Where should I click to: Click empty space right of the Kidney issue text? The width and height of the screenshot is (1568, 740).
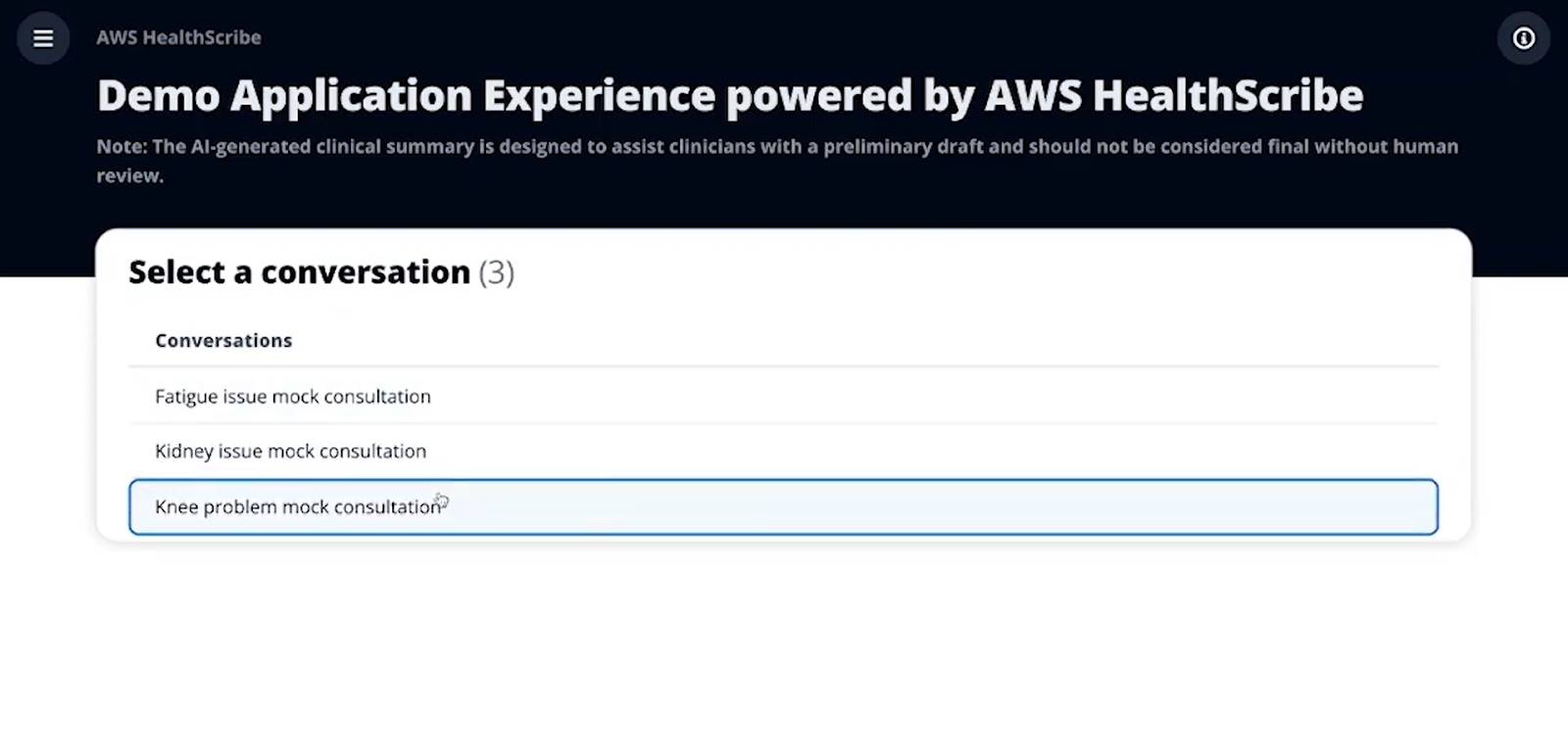click(931, 451)
